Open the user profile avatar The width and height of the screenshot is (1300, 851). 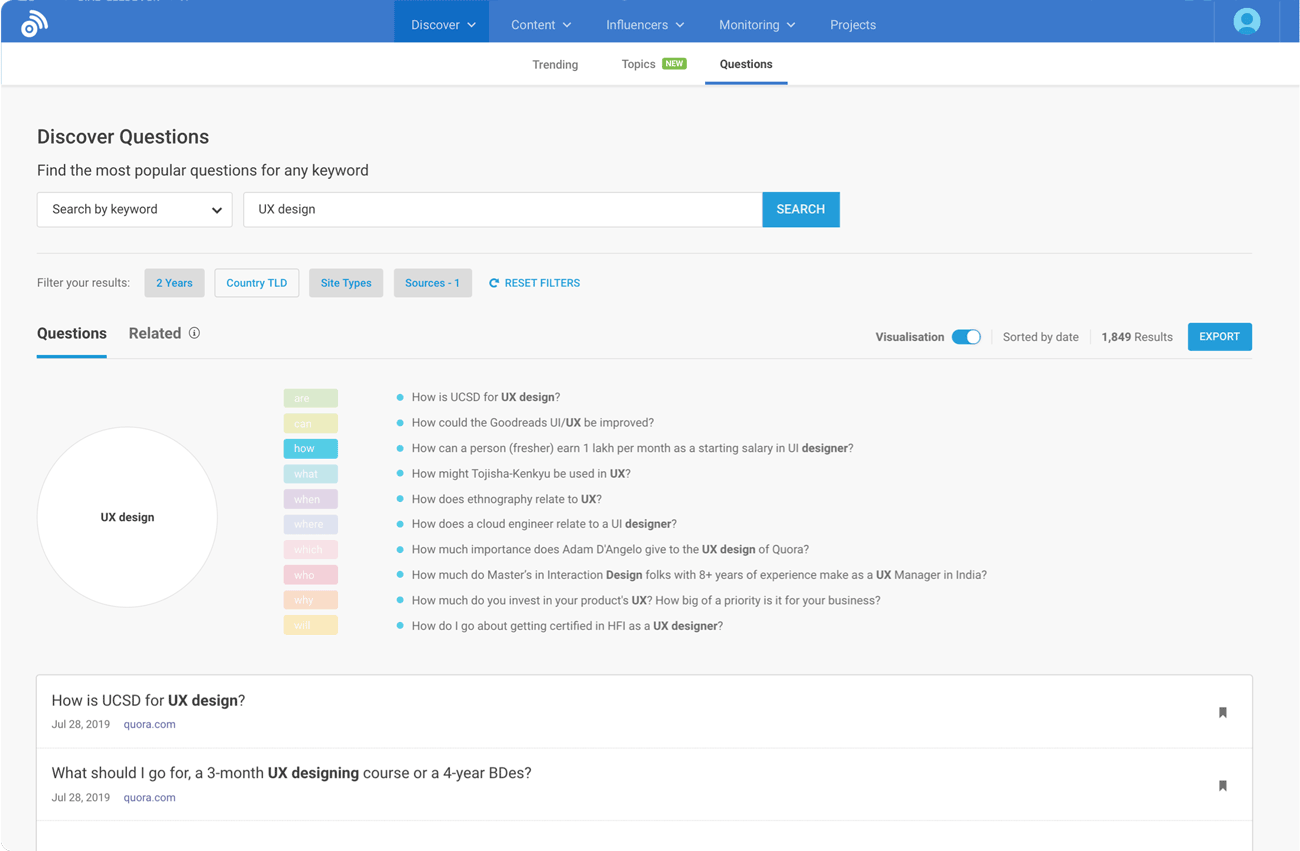click(1246, 21)
